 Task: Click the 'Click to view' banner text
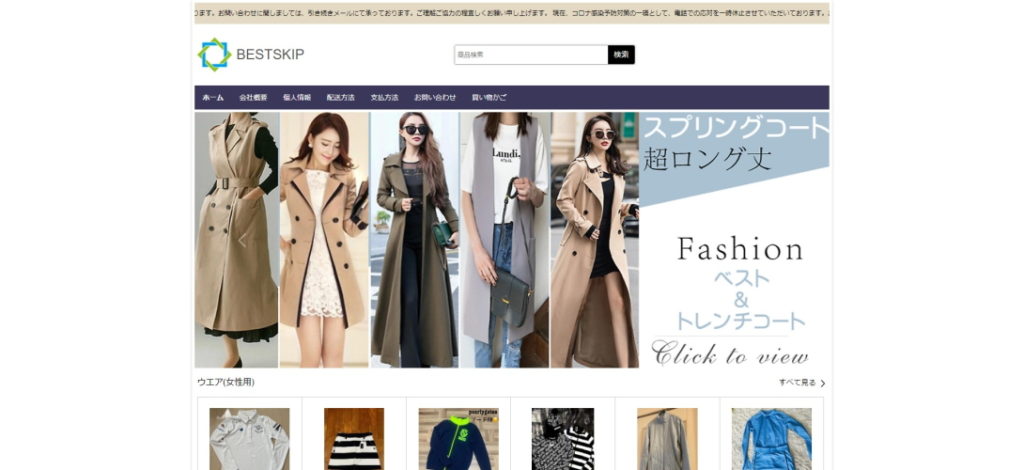[x=730, y=354]
